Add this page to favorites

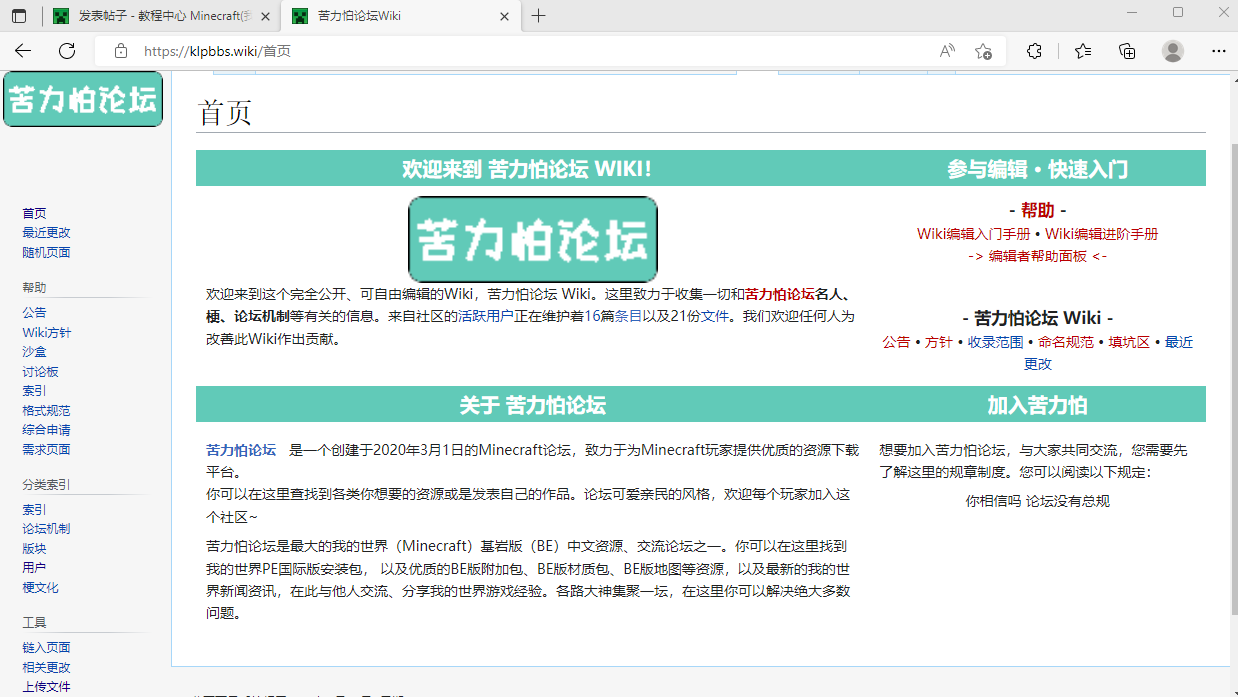click(x=983, y=51)
